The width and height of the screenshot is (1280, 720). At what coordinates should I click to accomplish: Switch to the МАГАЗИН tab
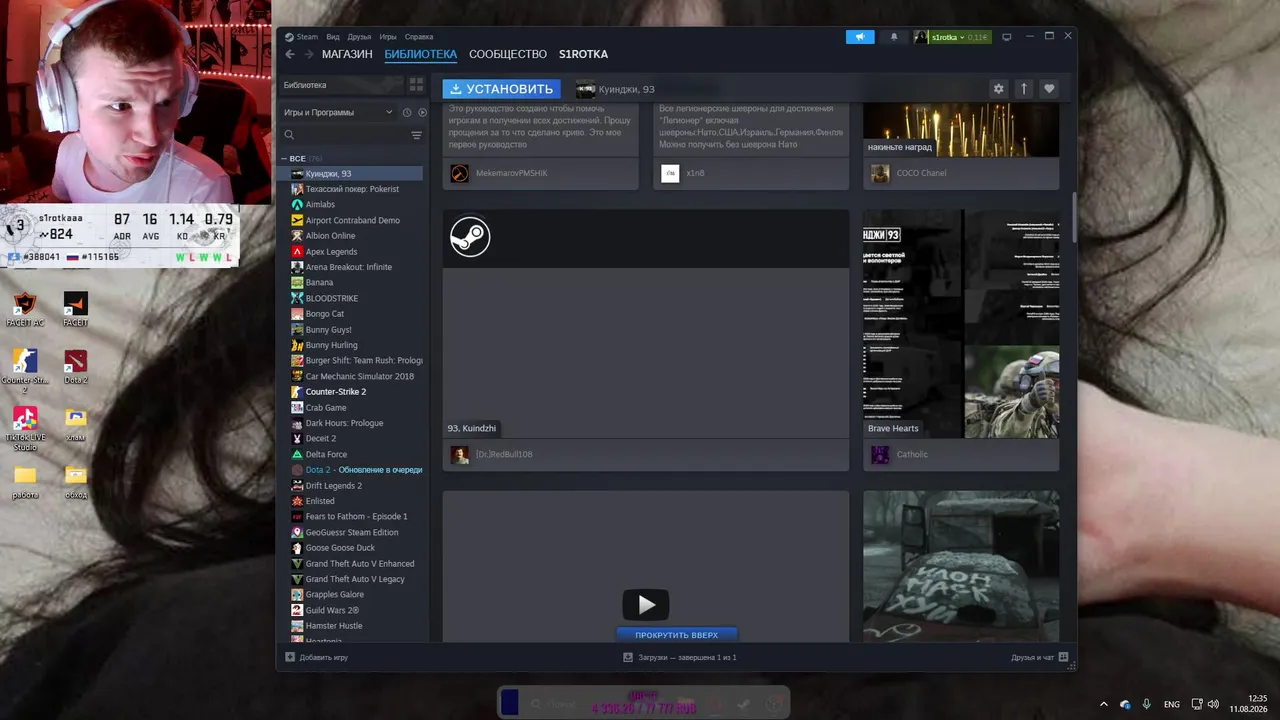point(347,54)
